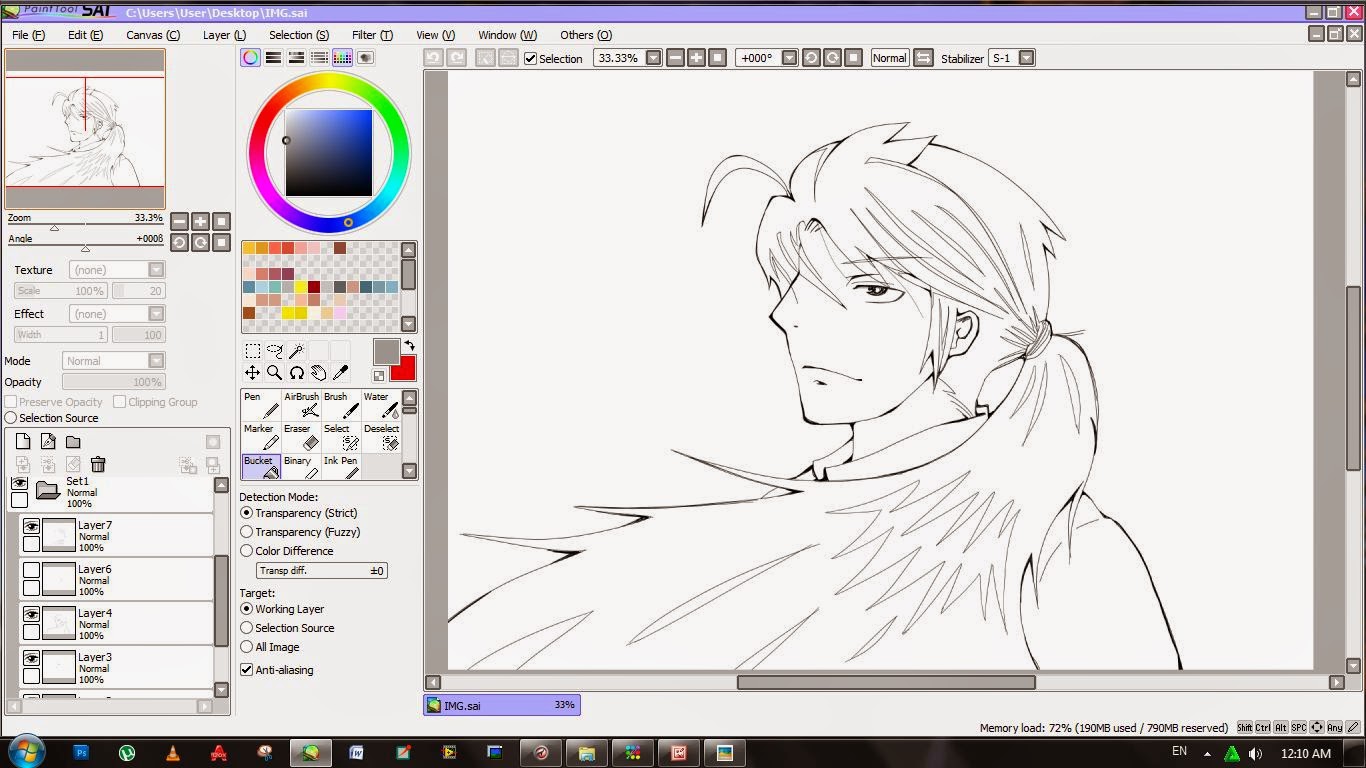Switch to the IMG.sai document tab
This screenshot has height=768, width=1366.
point(502,705)
